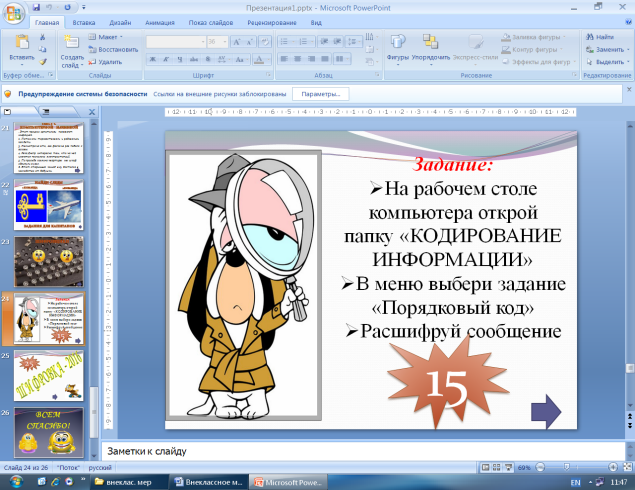635x490 pixels.
Task: Switch to the Дизайн ribbon tab
Action: (x=120, y=23)
